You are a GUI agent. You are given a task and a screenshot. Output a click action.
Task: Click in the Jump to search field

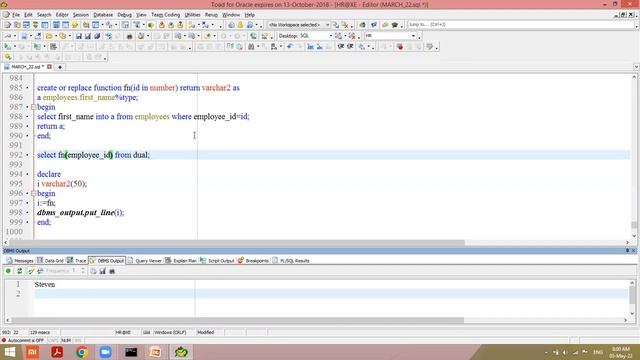click(x=520, y=25)
